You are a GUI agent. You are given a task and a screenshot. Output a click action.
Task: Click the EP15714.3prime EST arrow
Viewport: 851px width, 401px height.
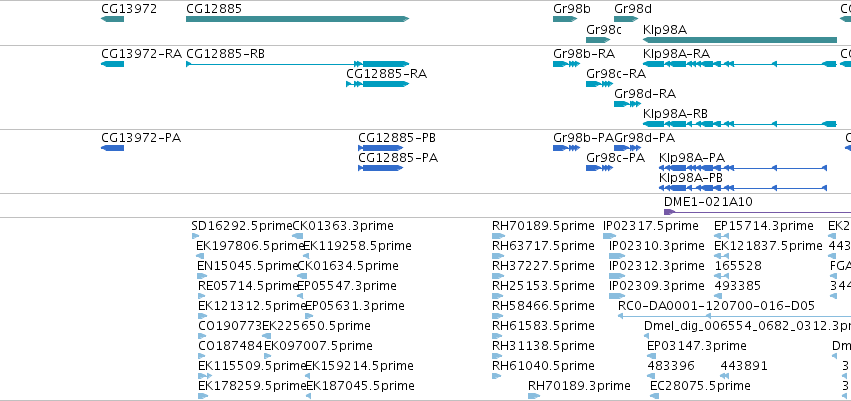click(721, 236)
